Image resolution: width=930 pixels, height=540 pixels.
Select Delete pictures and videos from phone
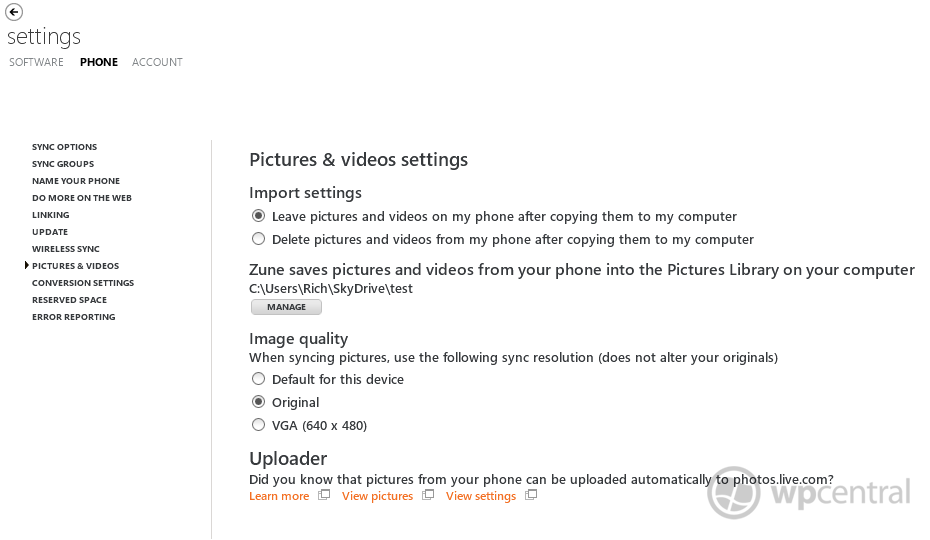click(x=259, y=239)
